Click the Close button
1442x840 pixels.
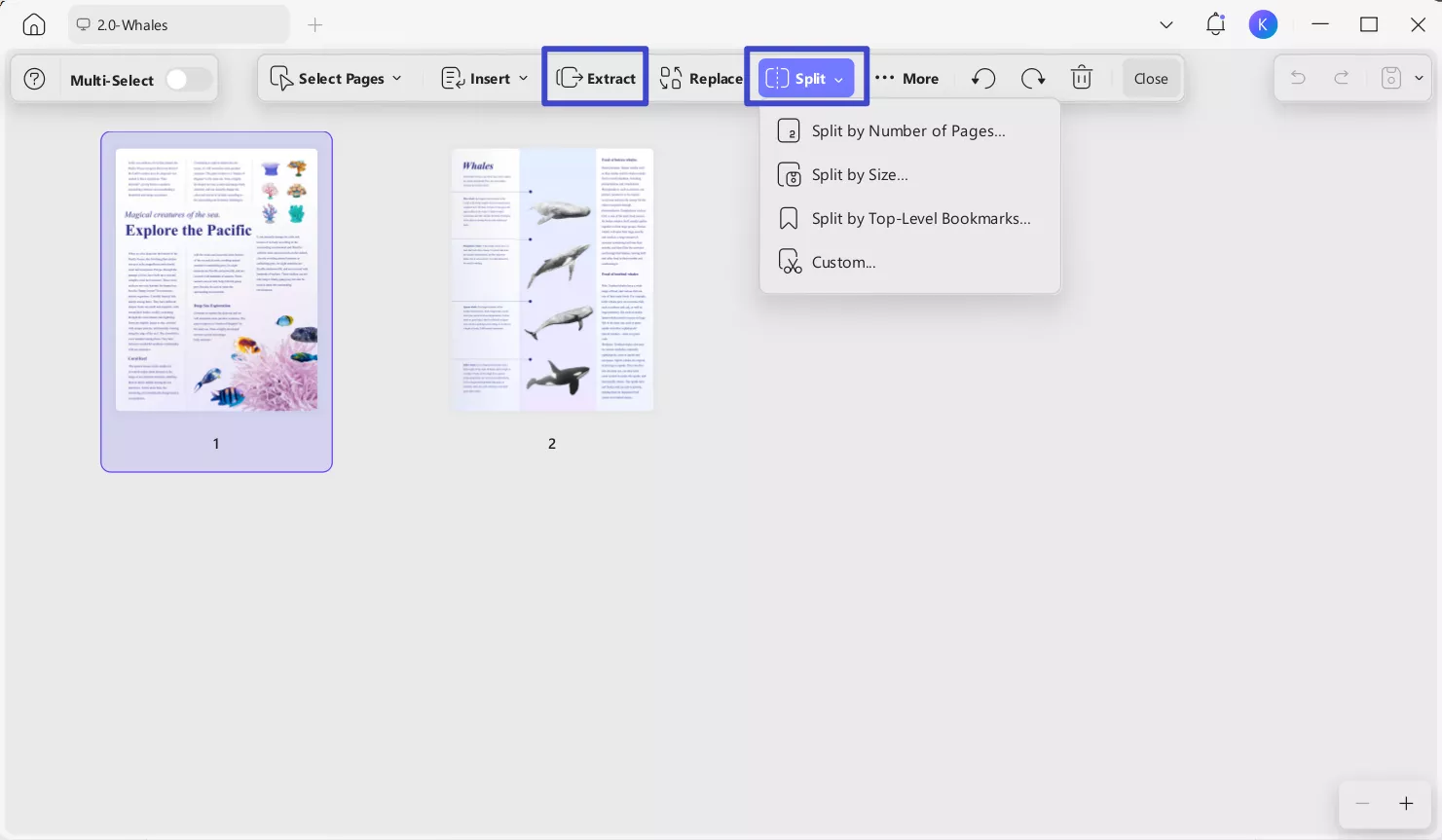point(1151,78)
